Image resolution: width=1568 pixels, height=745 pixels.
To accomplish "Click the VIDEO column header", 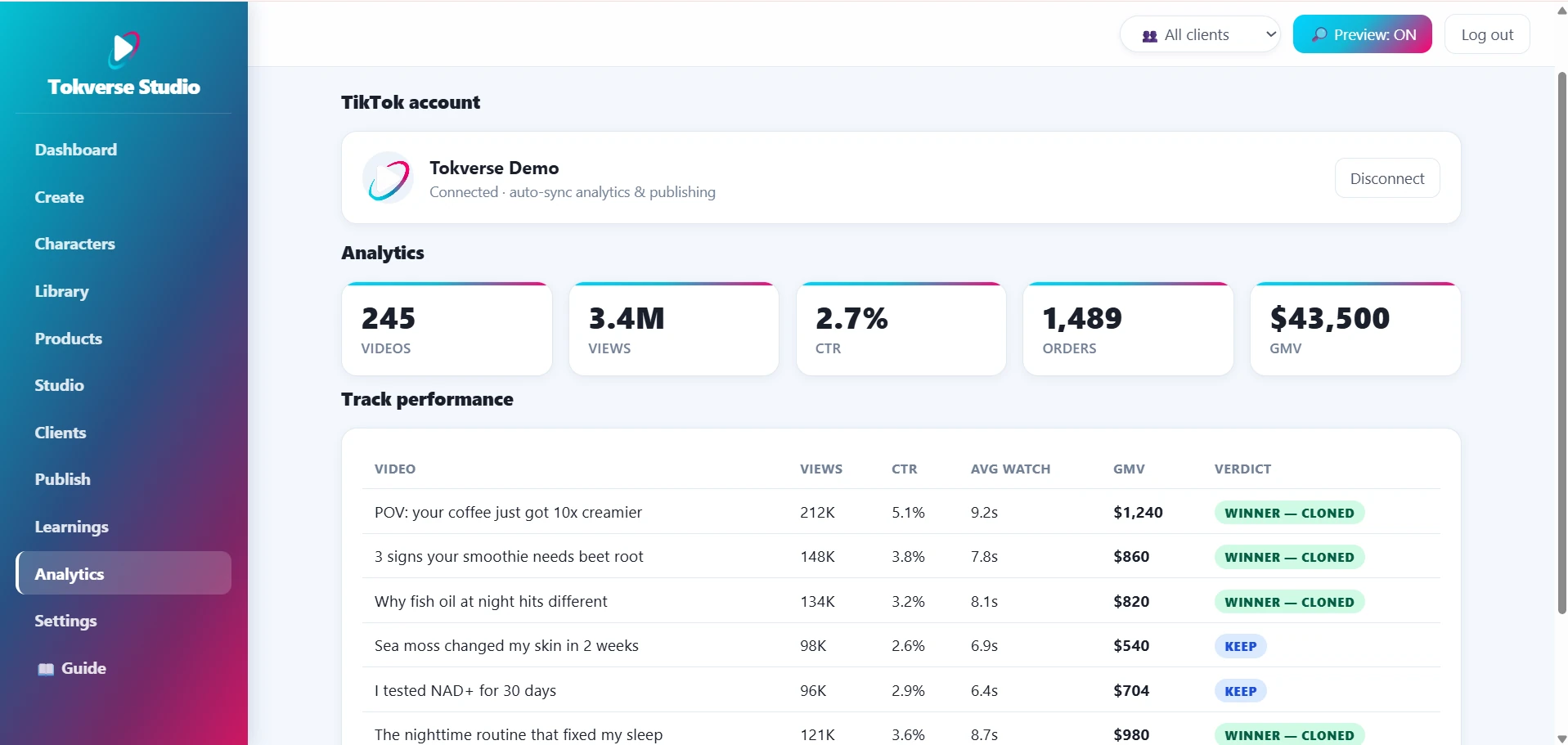I will [395, 469].
